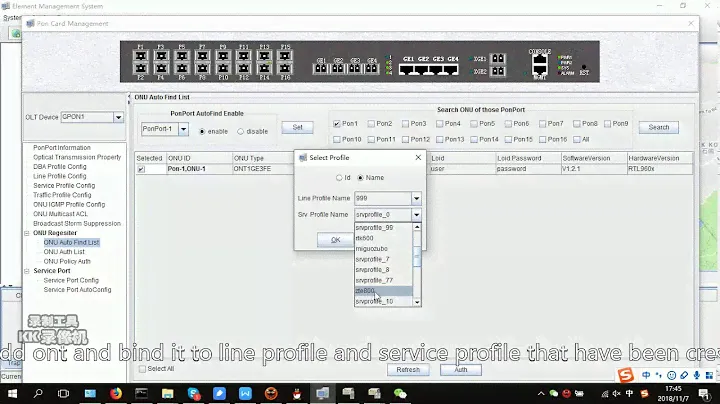
Task: Choose zte800 from the profile list
Action: [x=367, y=291]
